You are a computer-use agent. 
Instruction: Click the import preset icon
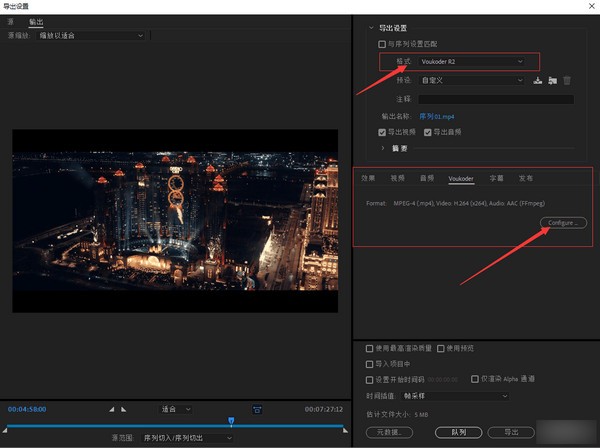(552, 80)
